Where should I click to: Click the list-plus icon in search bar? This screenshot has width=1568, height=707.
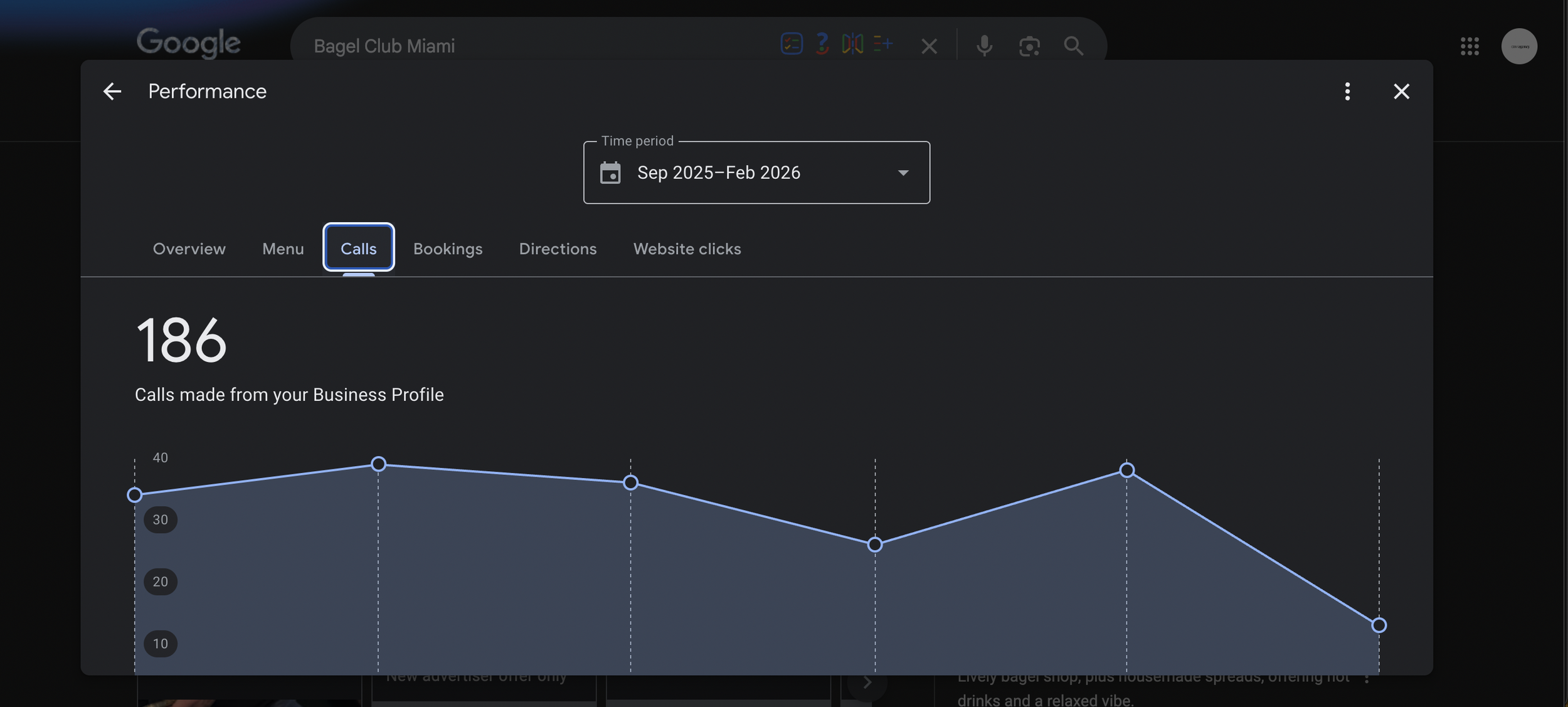tap(882, 44)
